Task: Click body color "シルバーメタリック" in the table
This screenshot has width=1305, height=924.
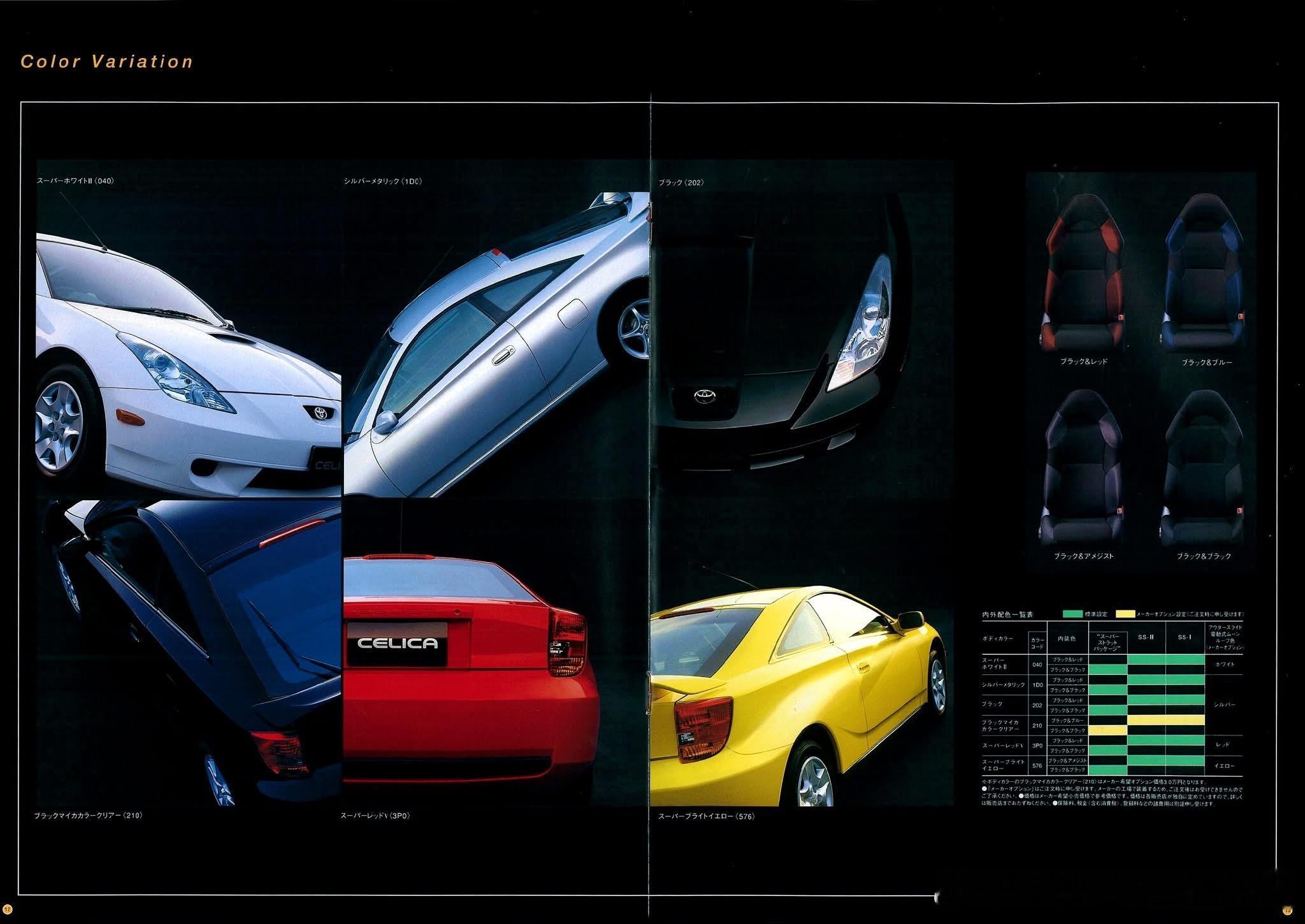Action: (1004, 685)
